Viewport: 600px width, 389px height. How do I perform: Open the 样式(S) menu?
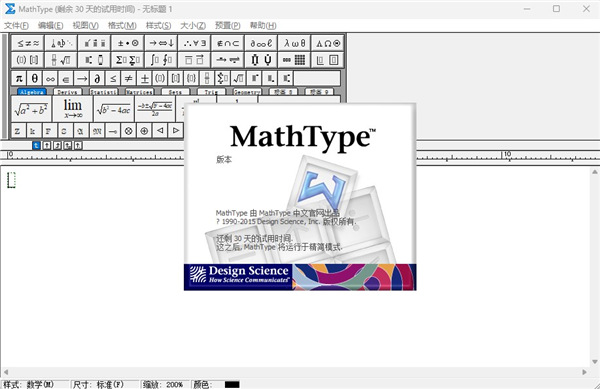coord(158,25)
